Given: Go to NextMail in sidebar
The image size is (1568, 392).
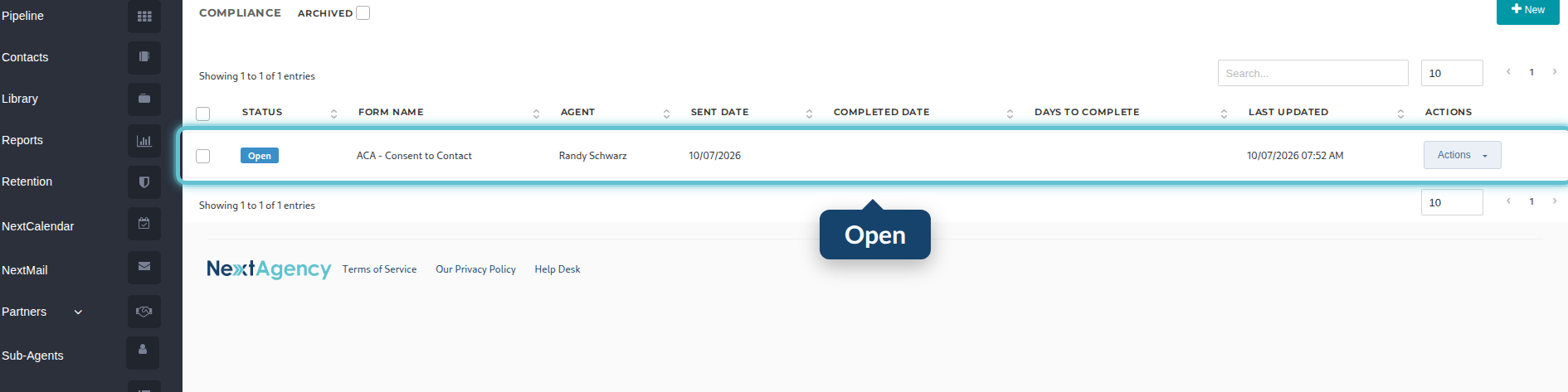Looking at the screenshot, I should tap(25, 270).
